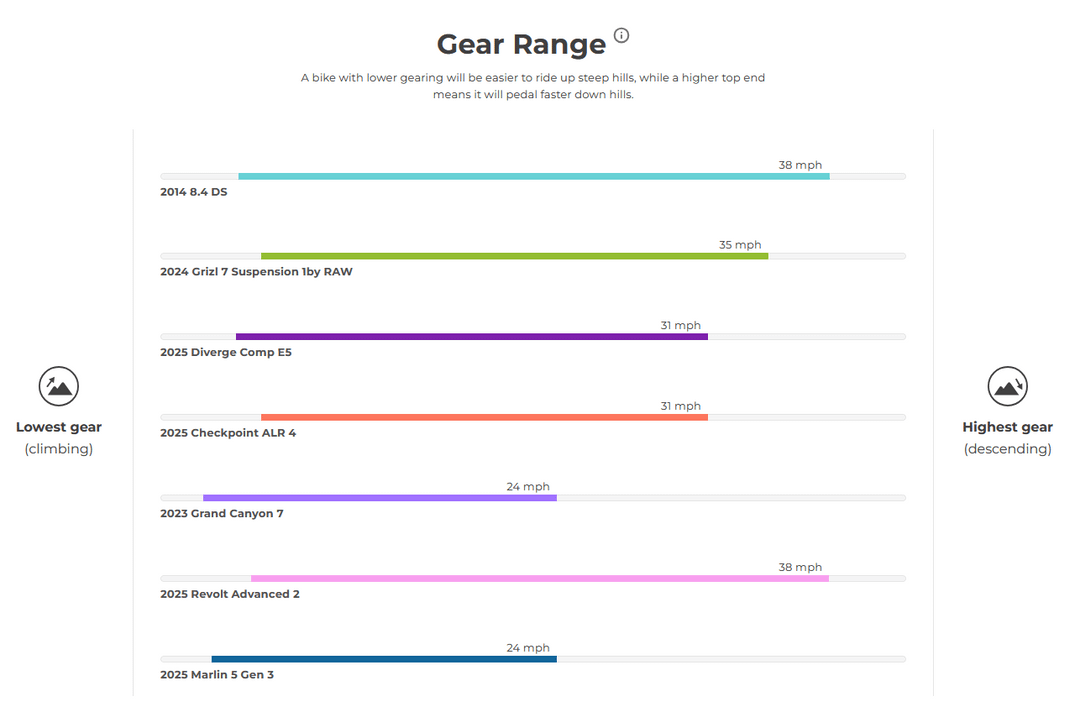Select the 2014 8.4 DS bike label
Image resolution: width=1080 pixels, height=707 pixels.
point(194,192)
